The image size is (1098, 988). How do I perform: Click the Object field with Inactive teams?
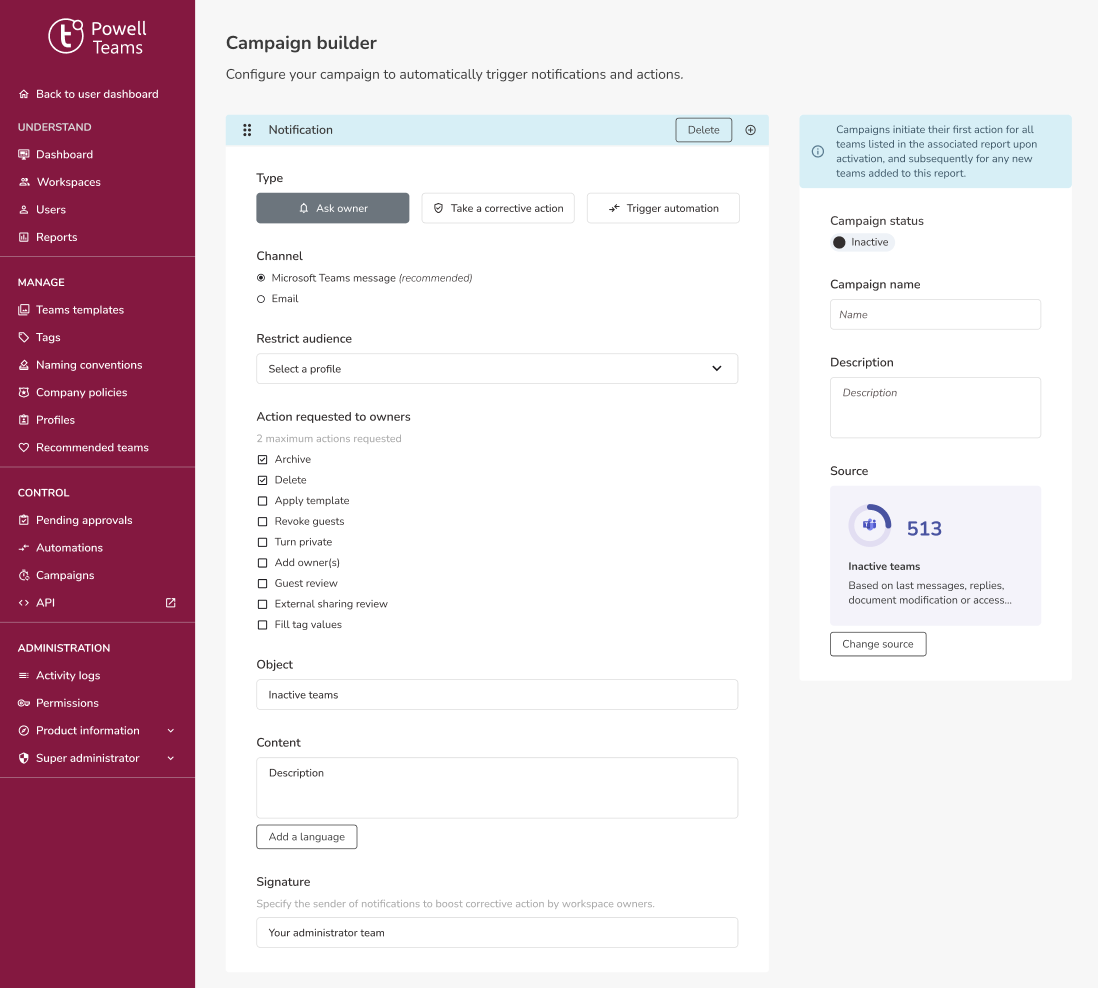tap(497, 695)
